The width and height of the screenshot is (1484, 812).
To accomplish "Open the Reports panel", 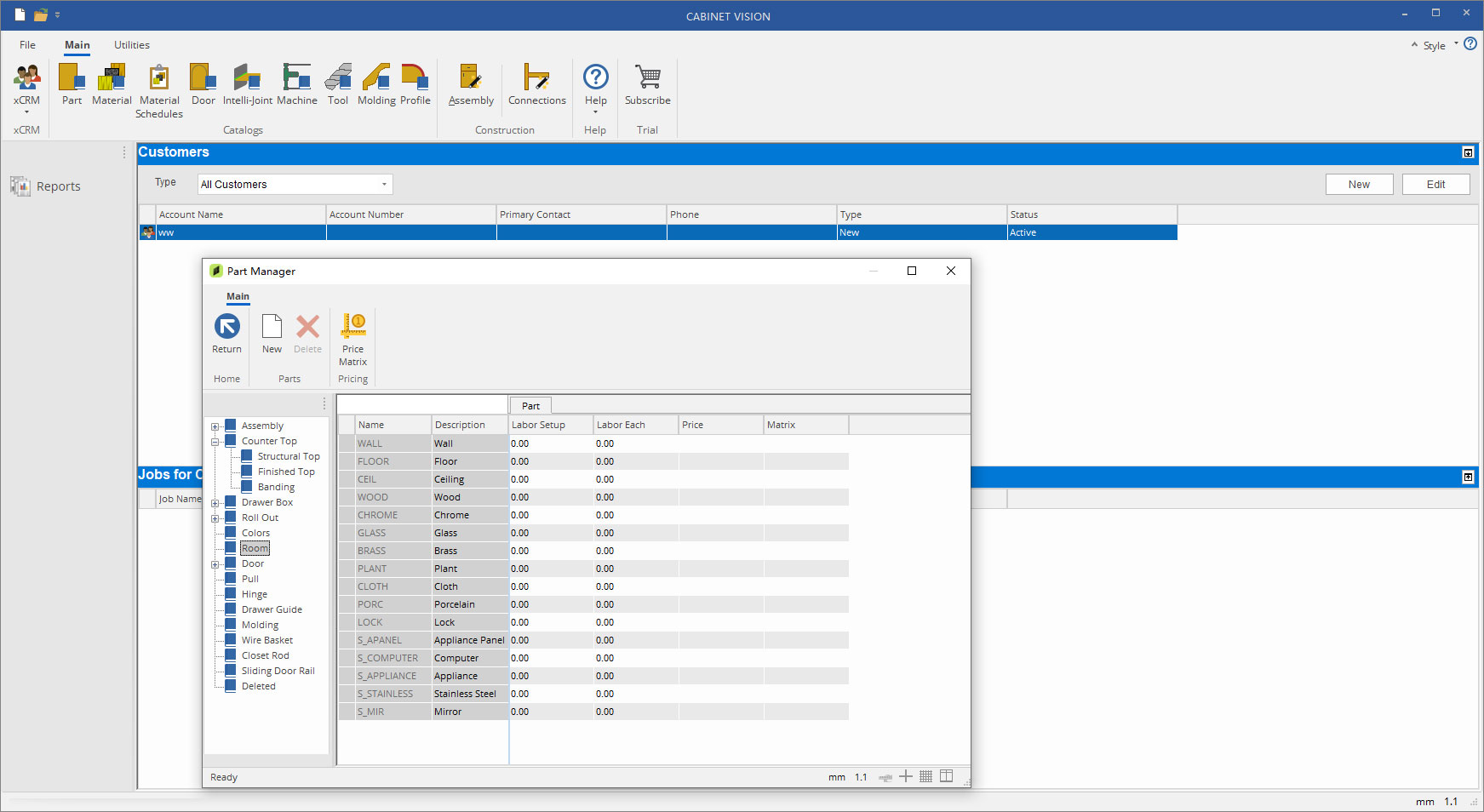I will coord(47,186).
